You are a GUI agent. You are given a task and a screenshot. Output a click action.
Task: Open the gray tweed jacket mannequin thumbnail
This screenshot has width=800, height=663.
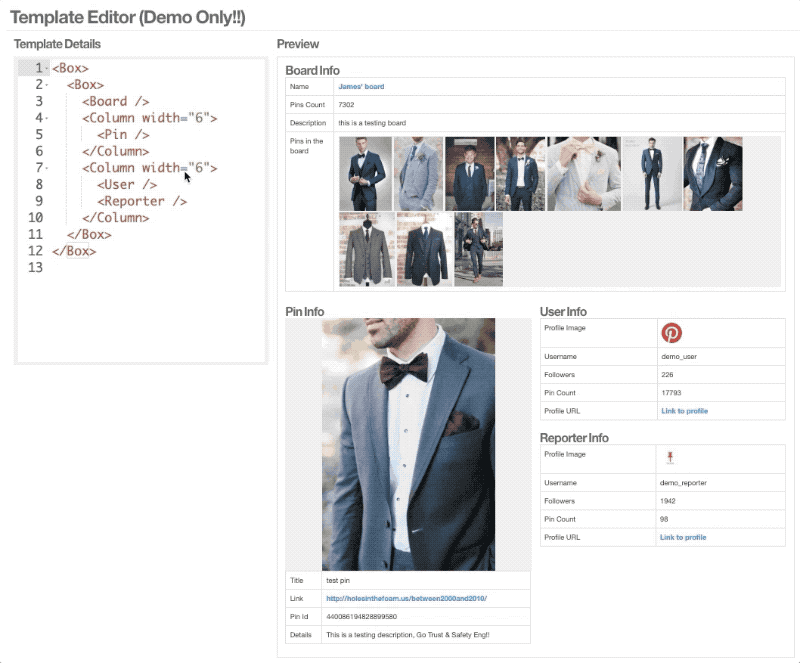pos(367,249)
